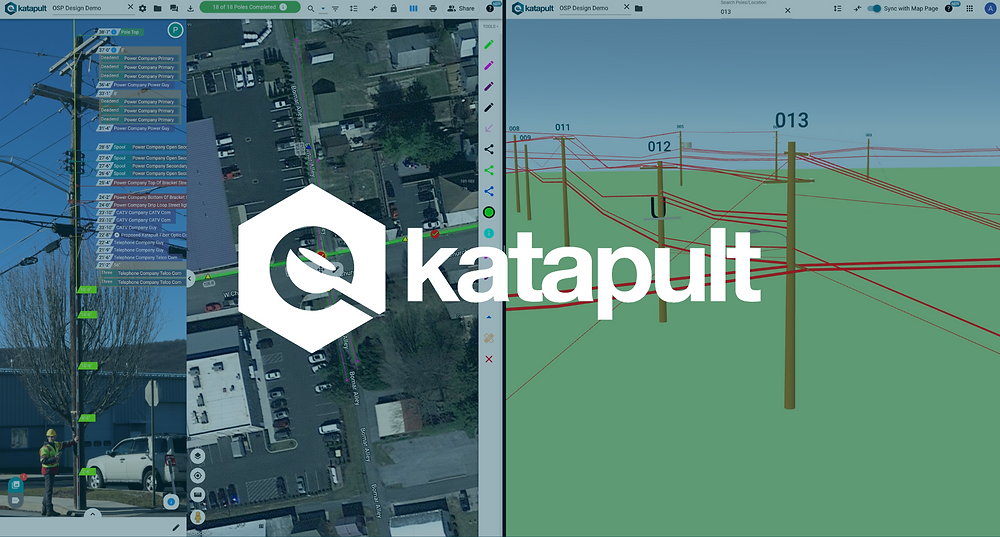Select the green connection node tool

(x=489, y=170)
